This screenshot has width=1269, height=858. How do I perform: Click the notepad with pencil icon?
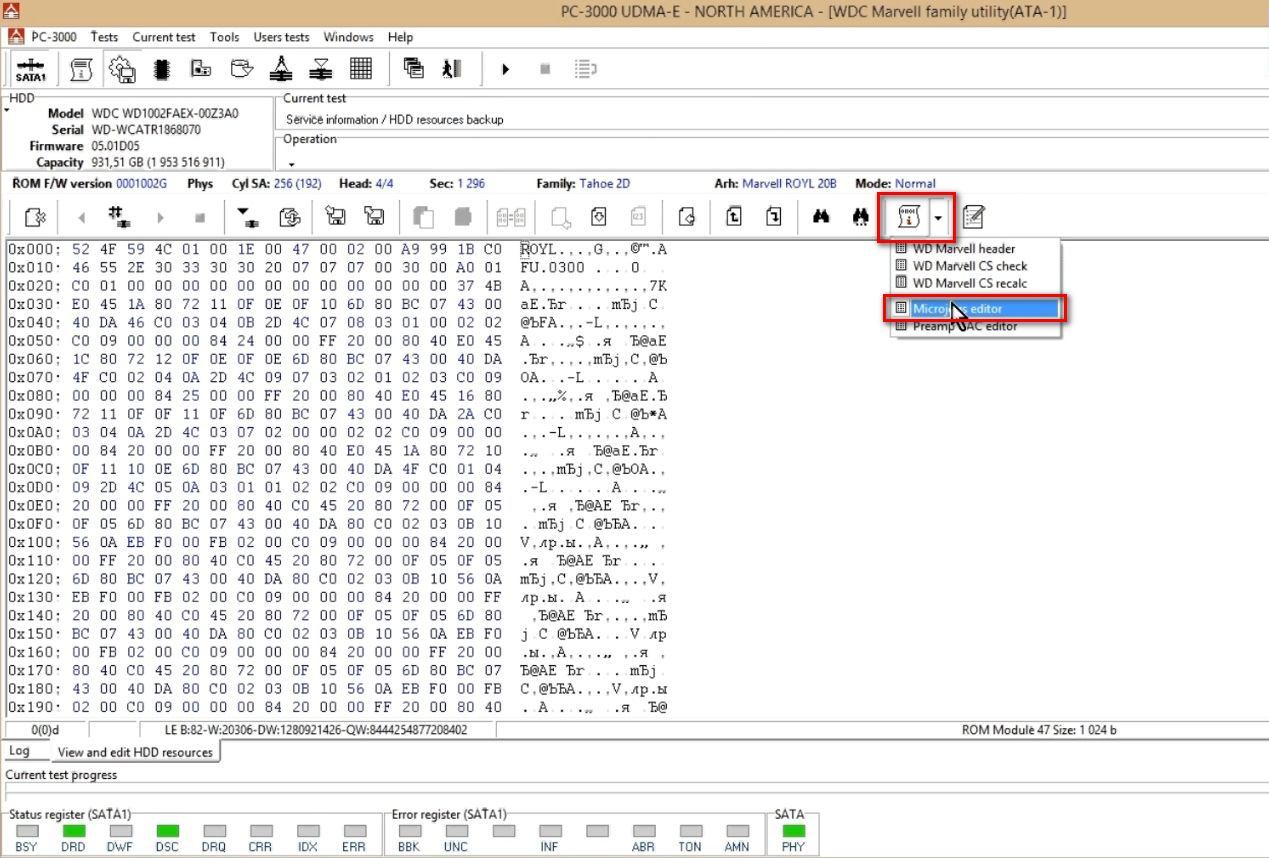973,216
